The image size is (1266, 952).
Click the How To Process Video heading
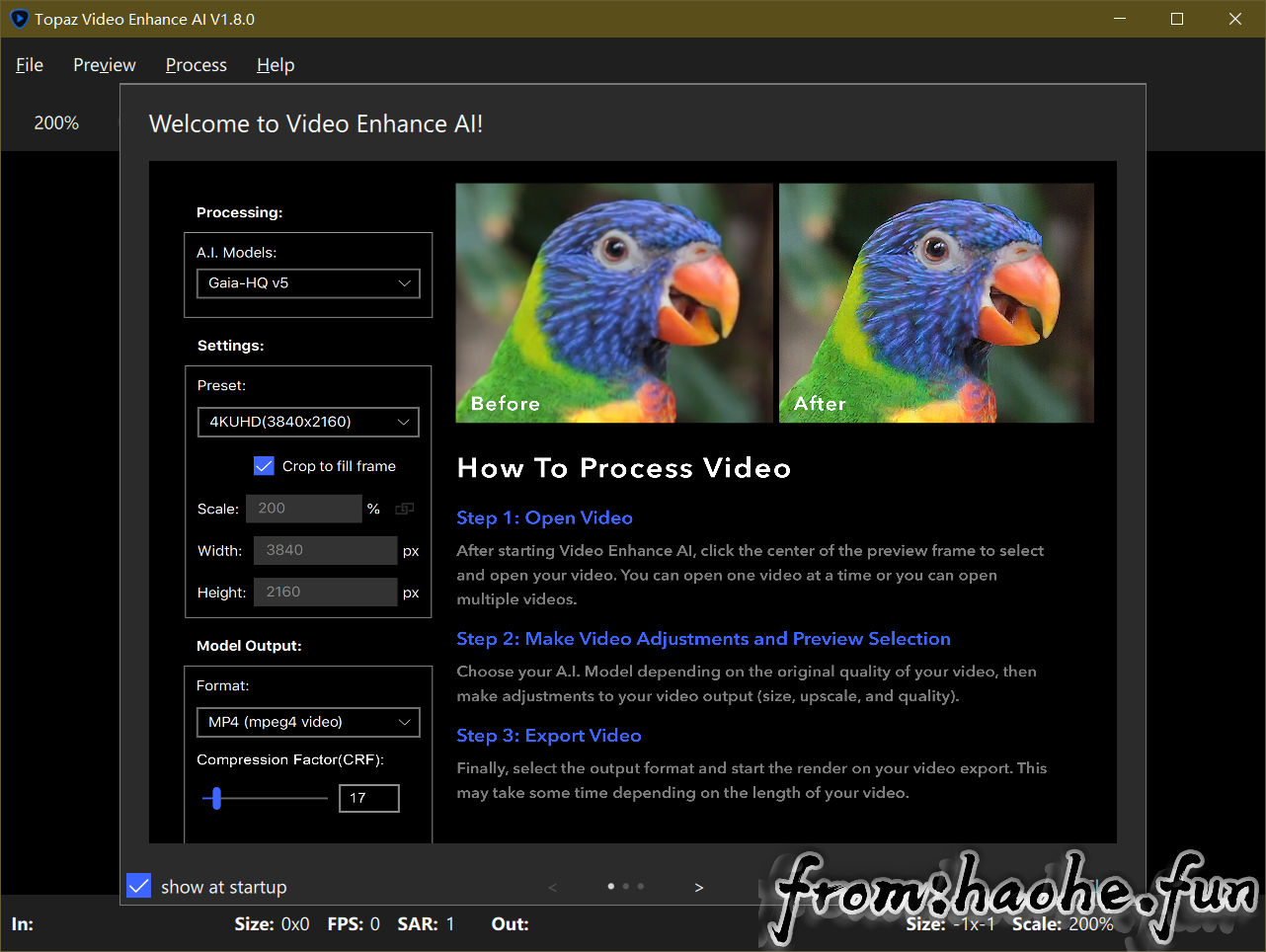624,468
